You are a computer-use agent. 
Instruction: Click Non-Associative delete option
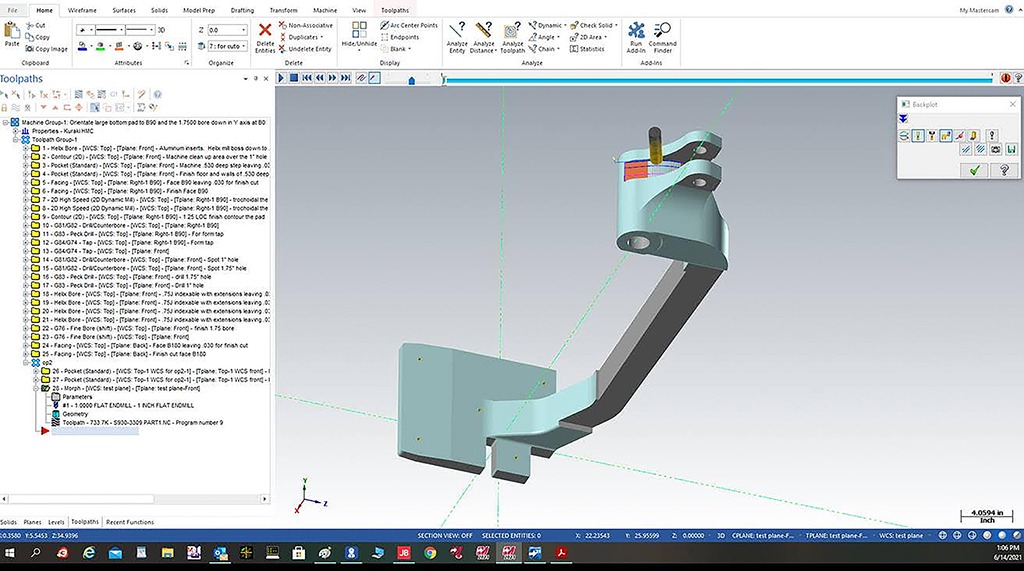pyautogui.click(x=306, y=25)
